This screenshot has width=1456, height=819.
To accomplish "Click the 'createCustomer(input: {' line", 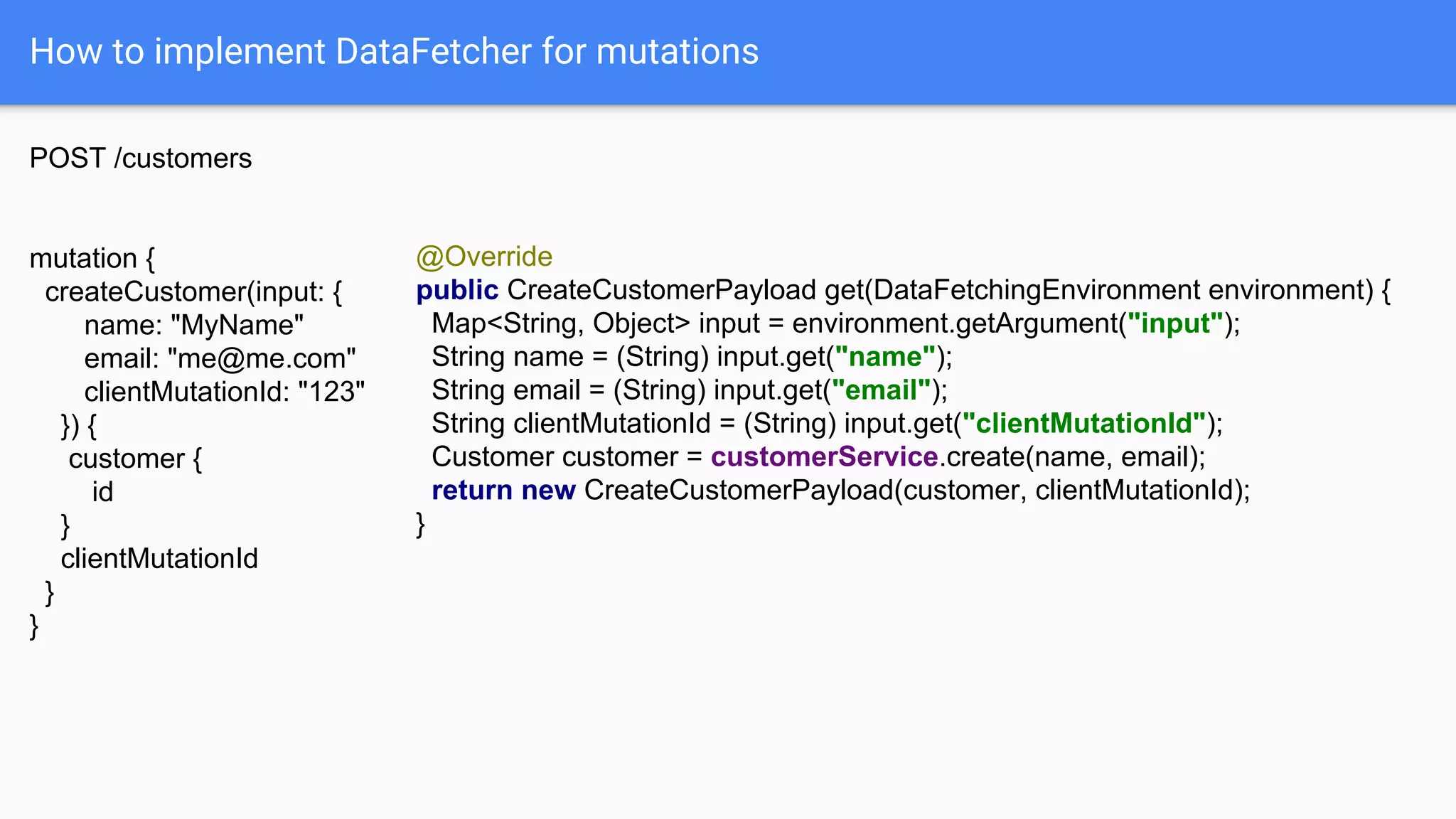I will coord(193,291).
